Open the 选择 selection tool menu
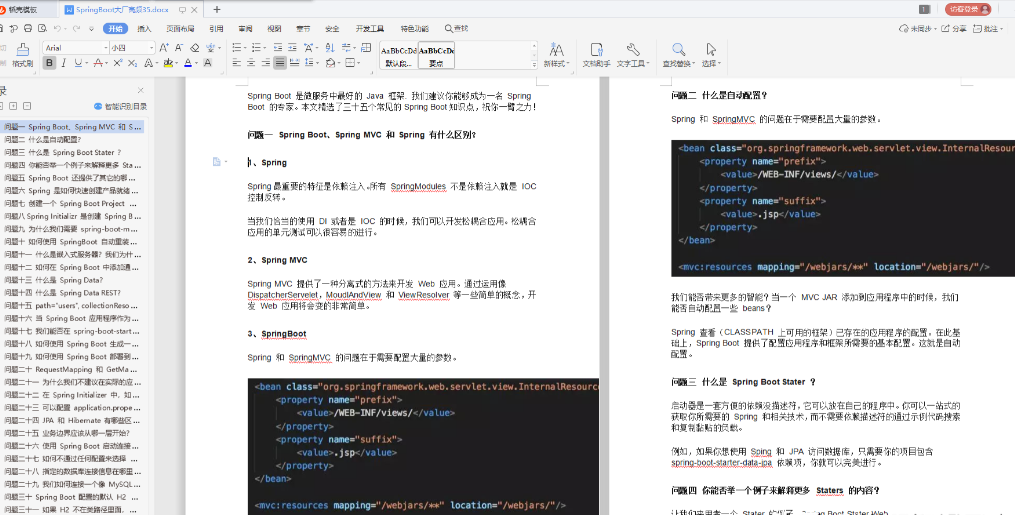This screenshot has height=515, width=1015. [x=711, y=55]
